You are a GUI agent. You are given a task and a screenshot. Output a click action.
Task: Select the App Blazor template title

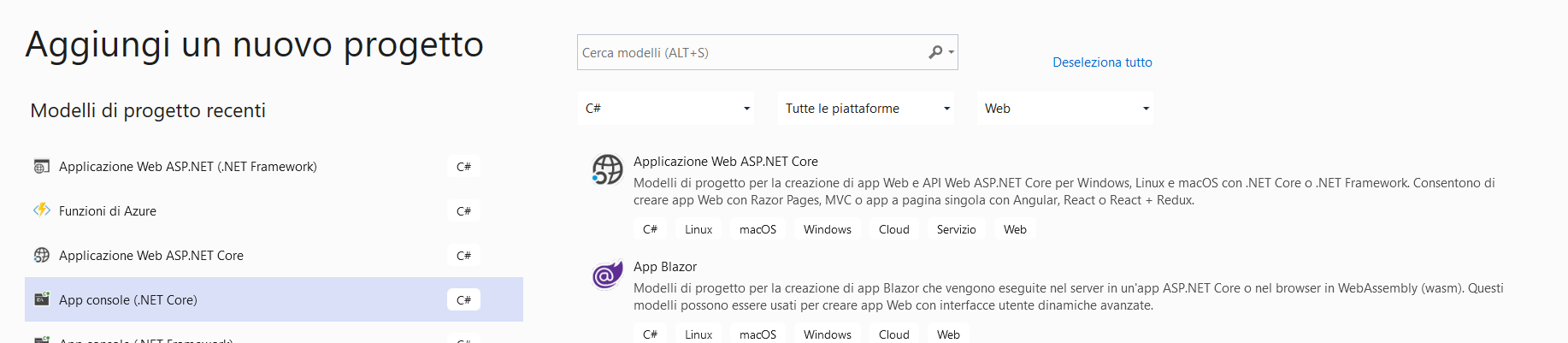665,267
